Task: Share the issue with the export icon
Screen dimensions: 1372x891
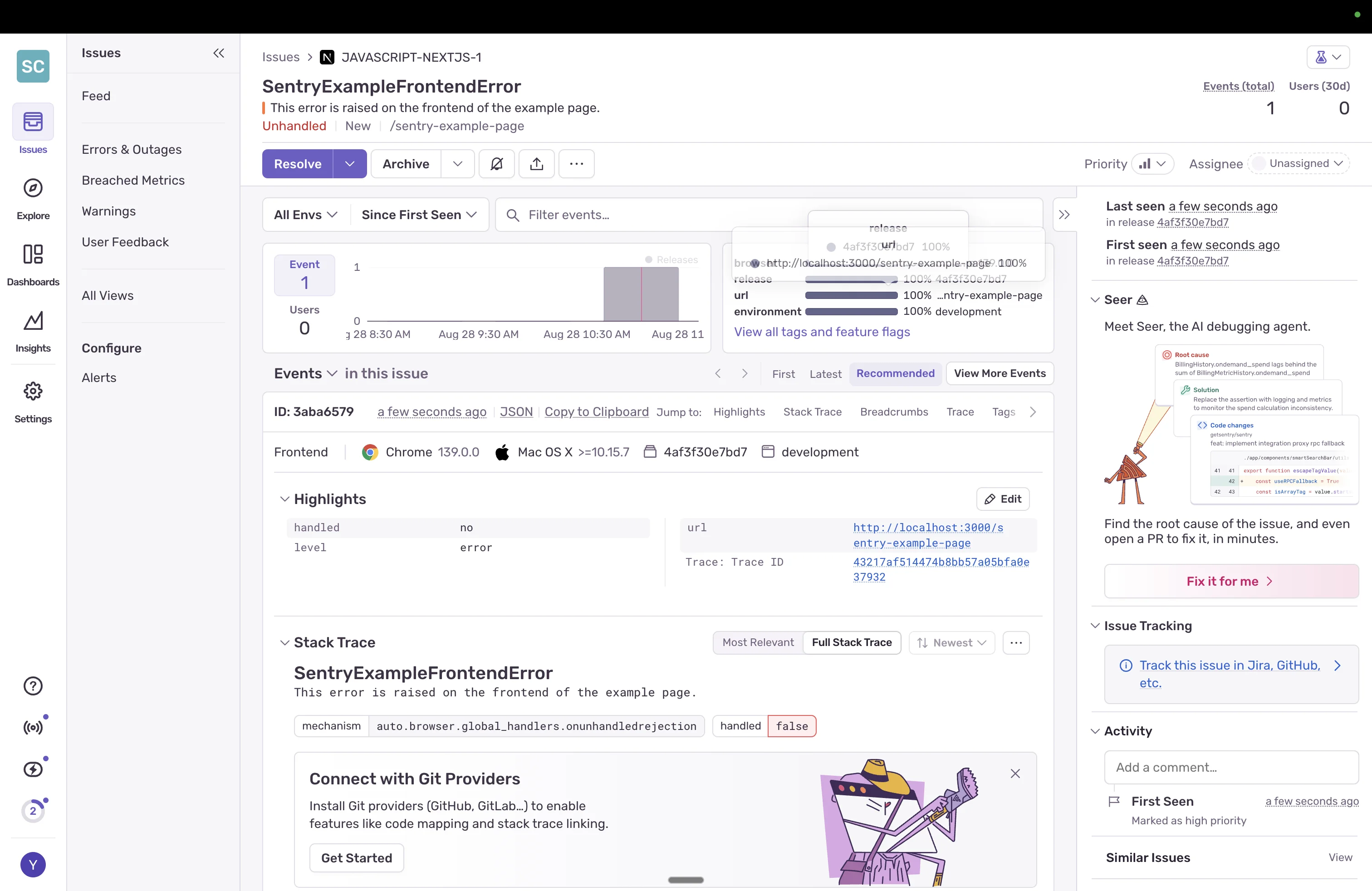Action: tap(536, 164)
